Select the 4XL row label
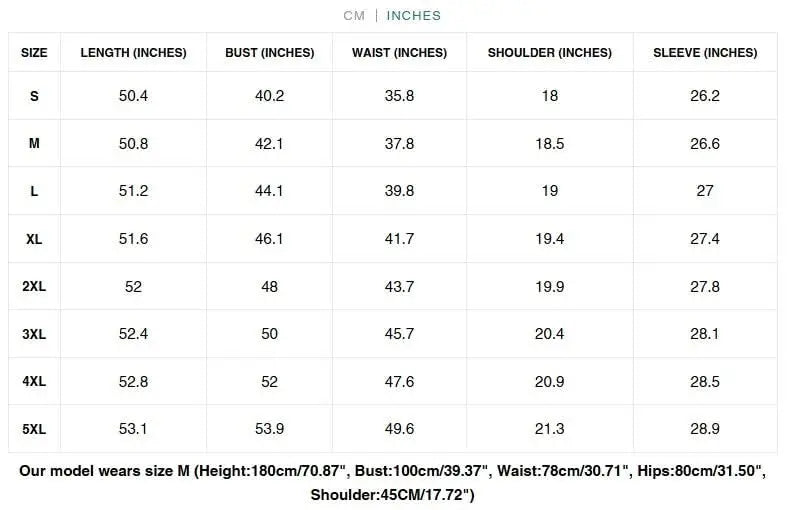789x510 pixels. click(x=34, y=381)
